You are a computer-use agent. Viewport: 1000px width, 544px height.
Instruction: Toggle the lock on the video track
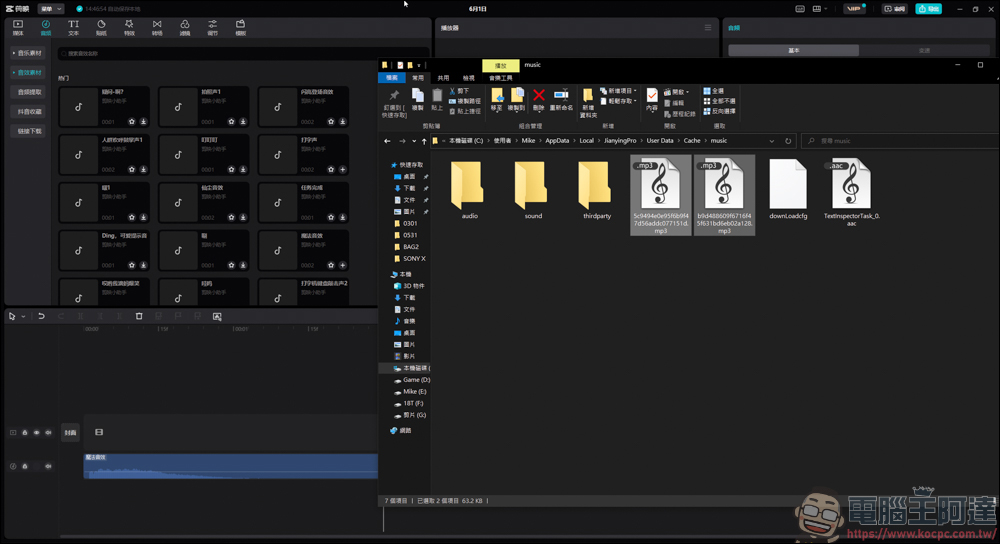point(25,433)
